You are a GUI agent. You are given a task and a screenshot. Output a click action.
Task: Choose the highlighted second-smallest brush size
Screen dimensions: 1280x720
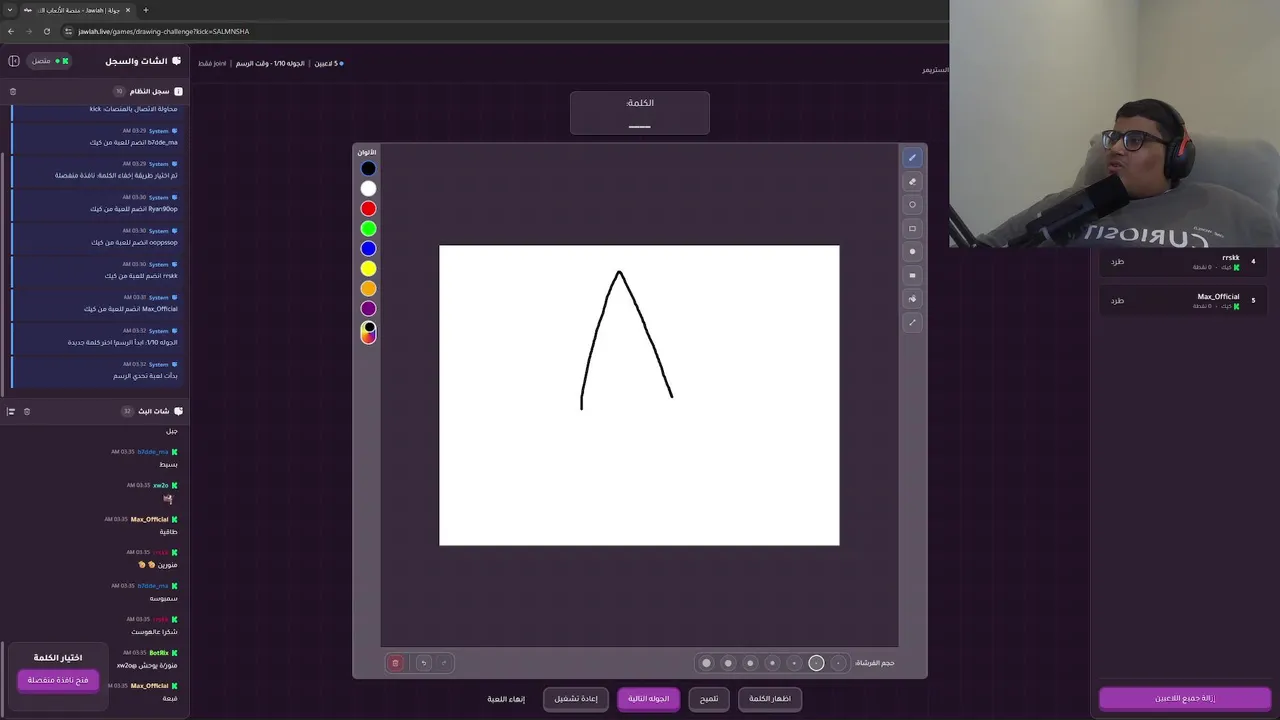pyautogui.click(x=816, y=663)
